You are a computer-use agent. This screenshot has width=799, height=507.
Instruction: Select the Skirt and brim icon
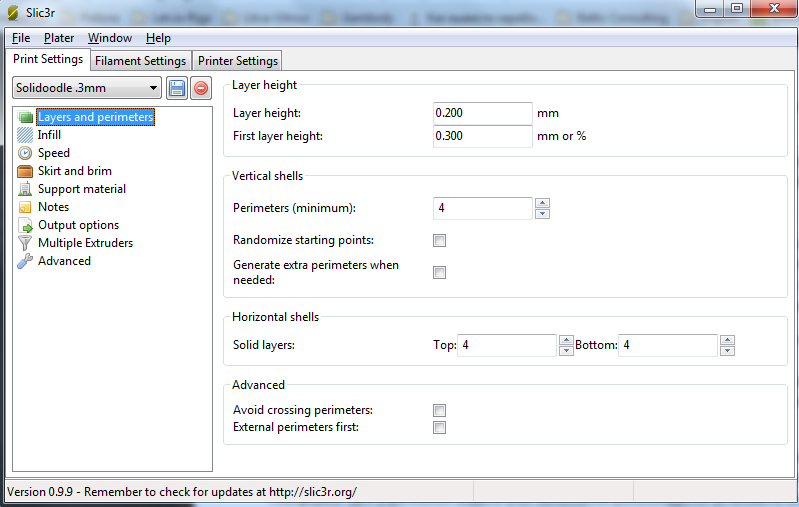25,171
